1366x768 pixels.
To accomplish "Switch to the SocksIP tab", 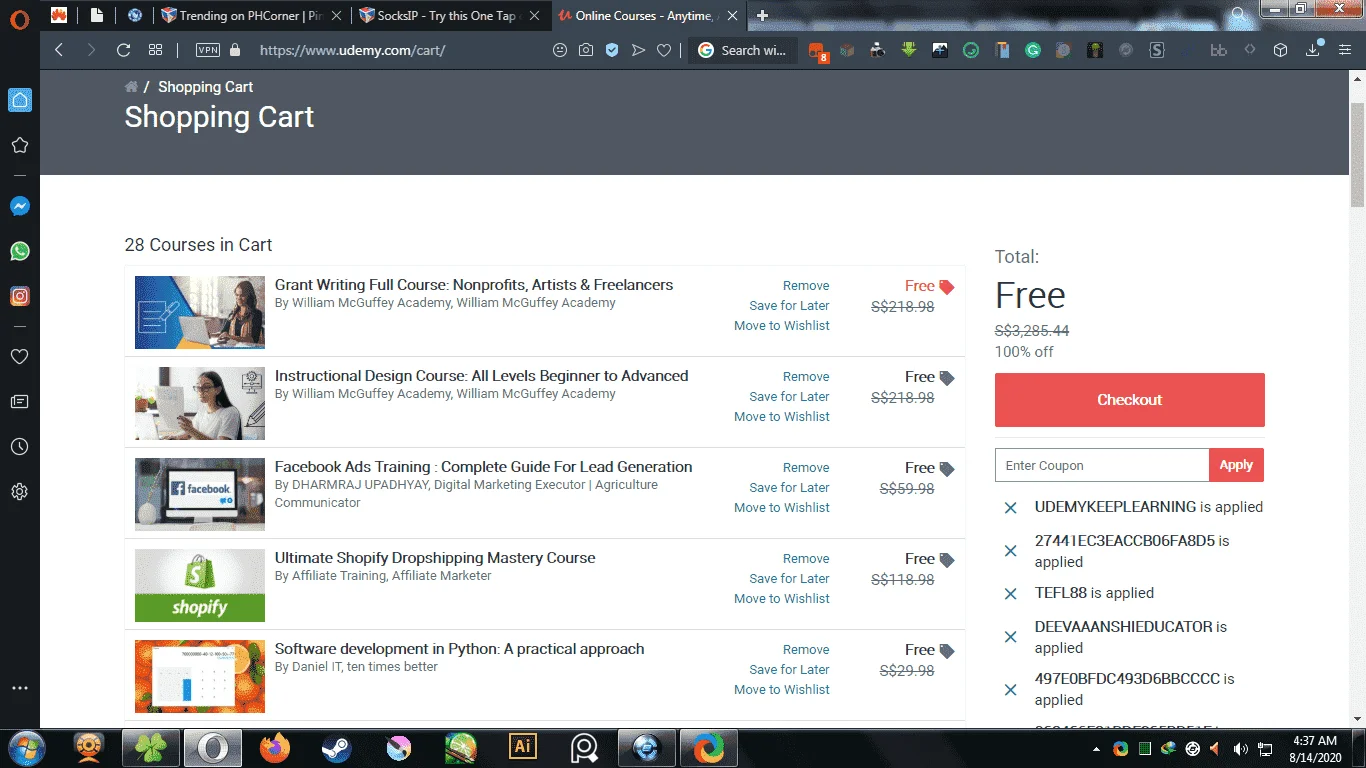I will [x=450, y=16].
